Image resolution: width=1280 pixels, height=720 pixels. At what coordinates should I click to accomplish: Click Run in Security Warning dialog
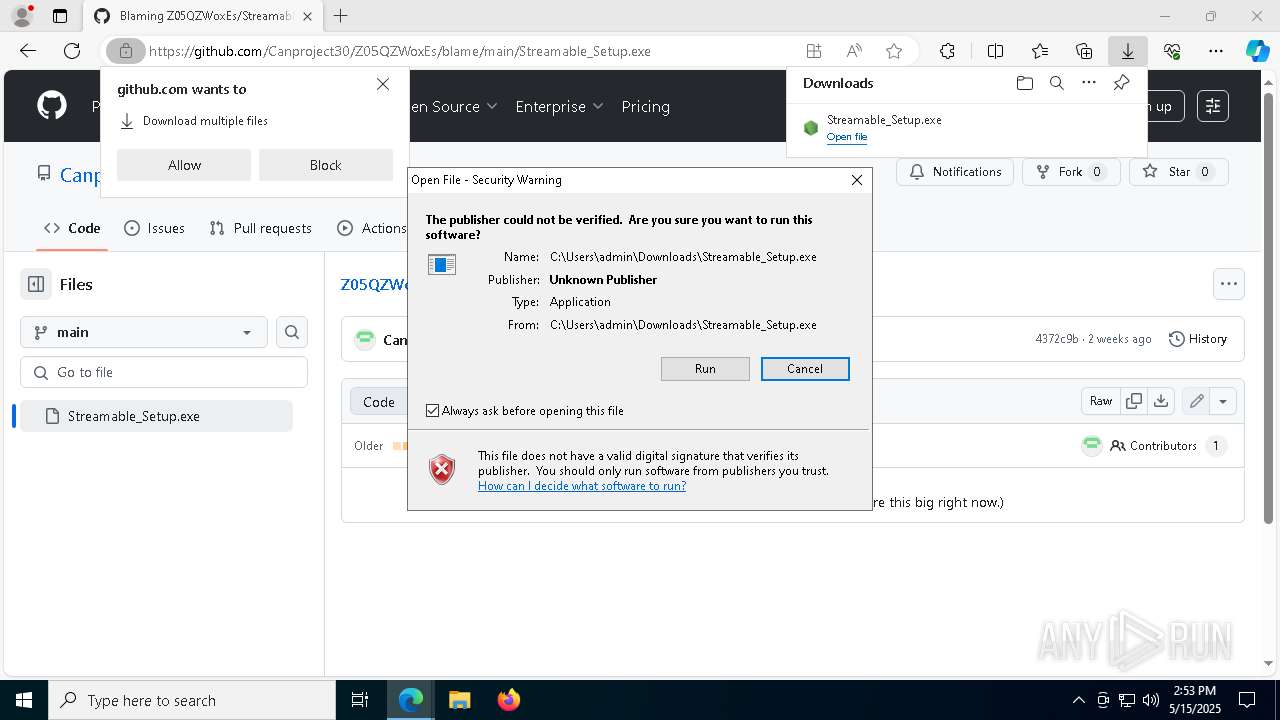705,369
